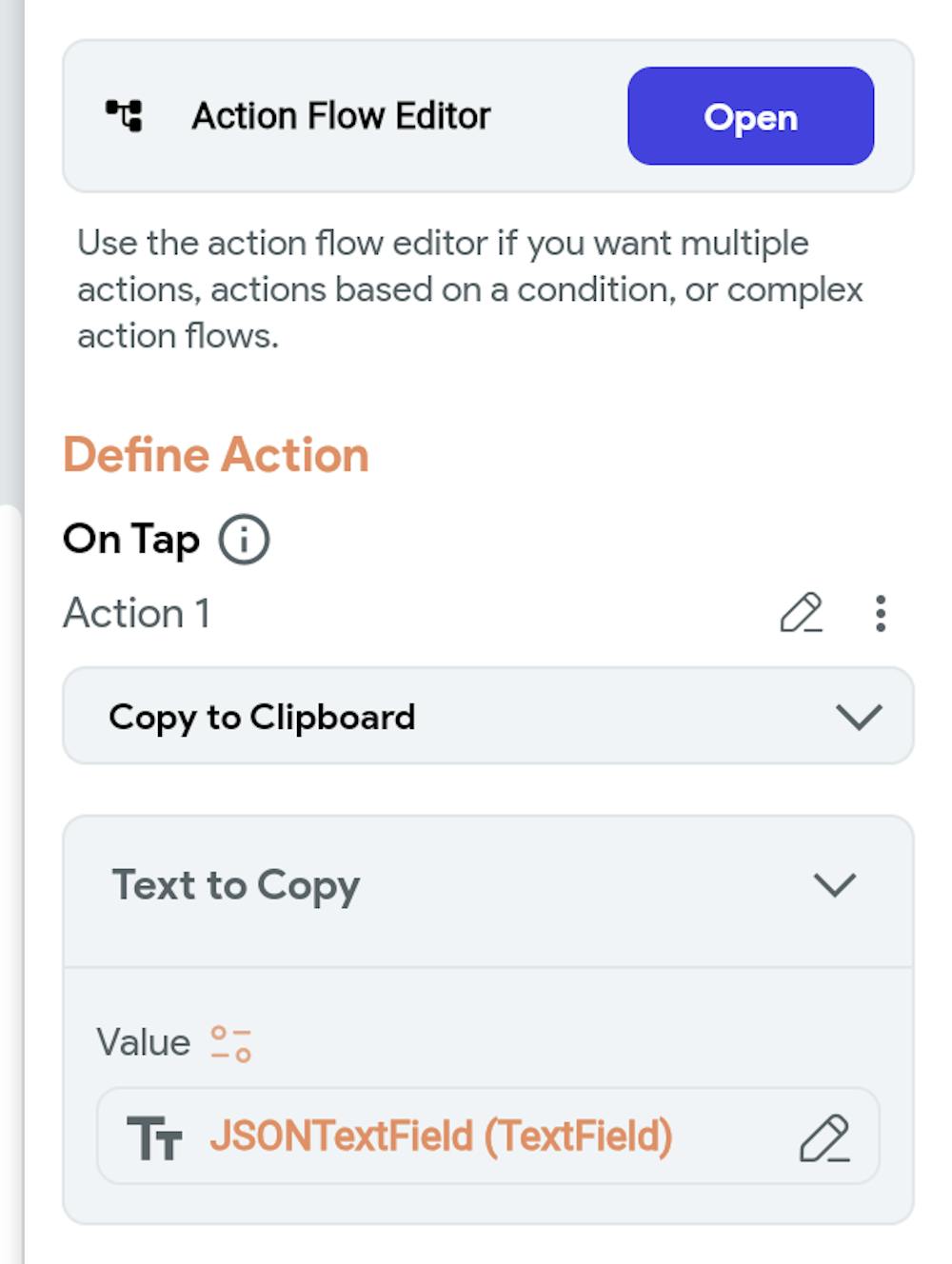Click the action flow editor description text

pyautogui.click(x=470, y=289)
